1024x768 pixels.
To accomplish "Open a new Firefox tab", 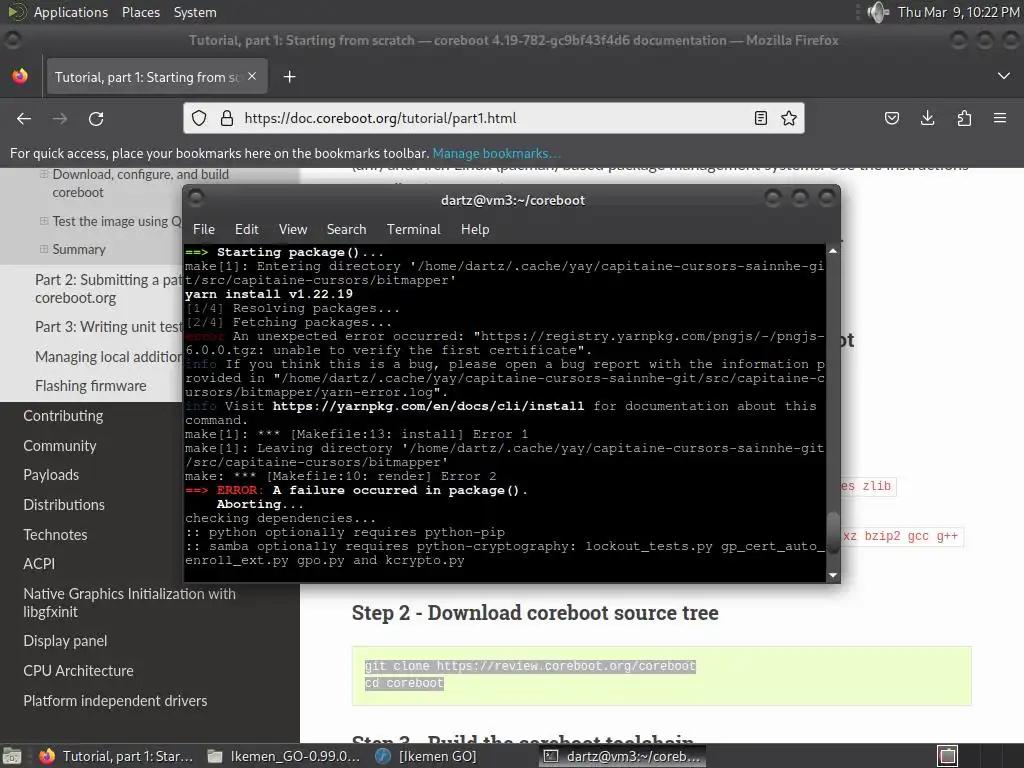I will tap(289, 77).
